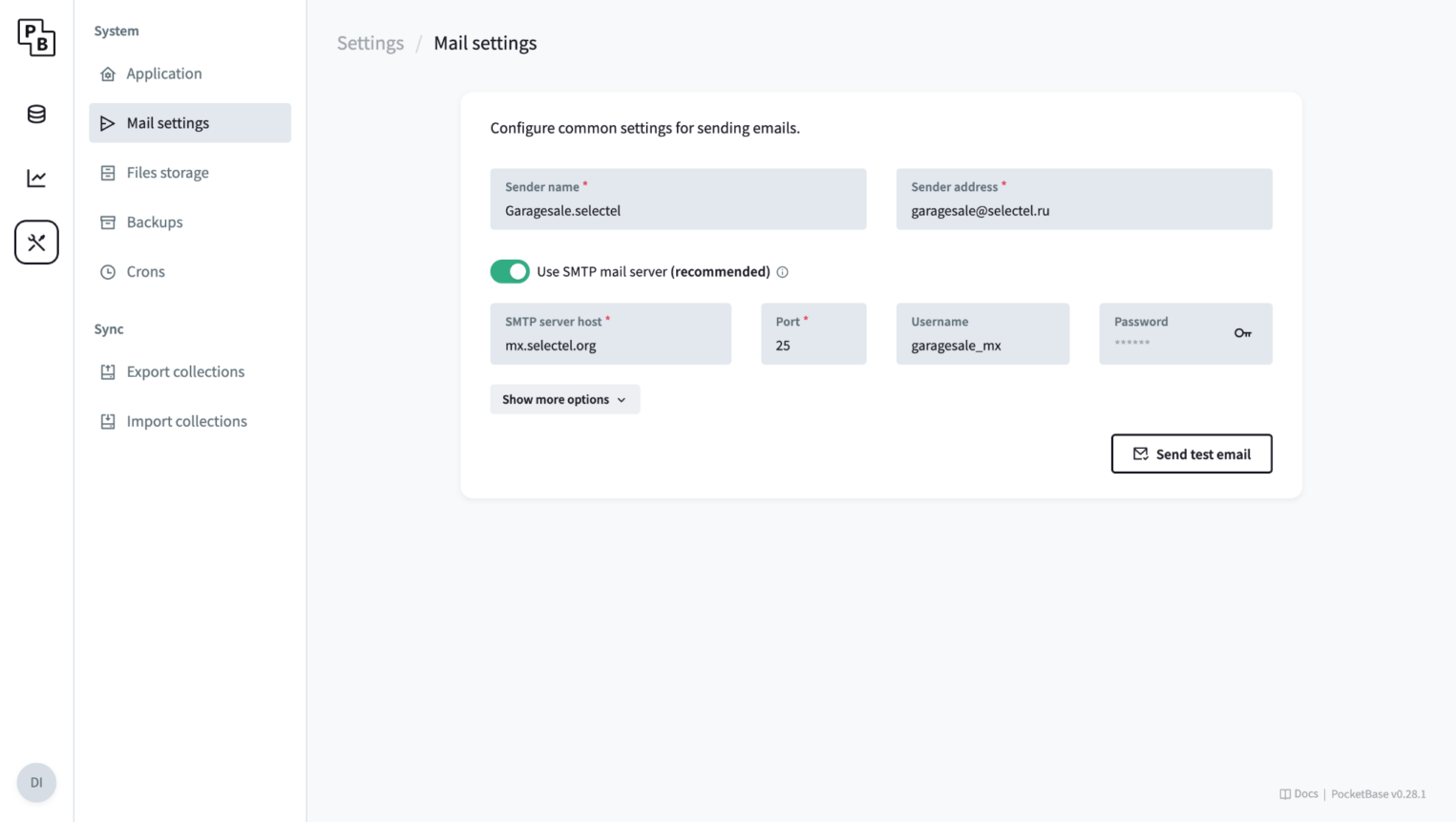Click the Username field
Image resolution: width=1456 pixels, height=822 pixels.
982,334
